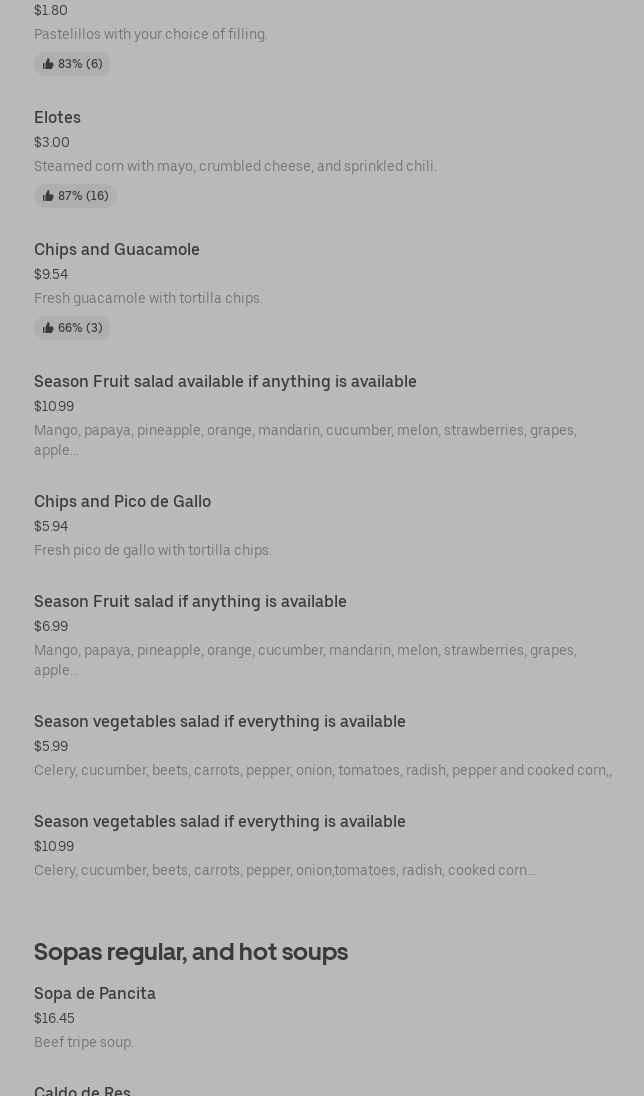Select the Chips and Pico de Gallo title
Screen dimensions: 644x1096
[x=122, y=502]
